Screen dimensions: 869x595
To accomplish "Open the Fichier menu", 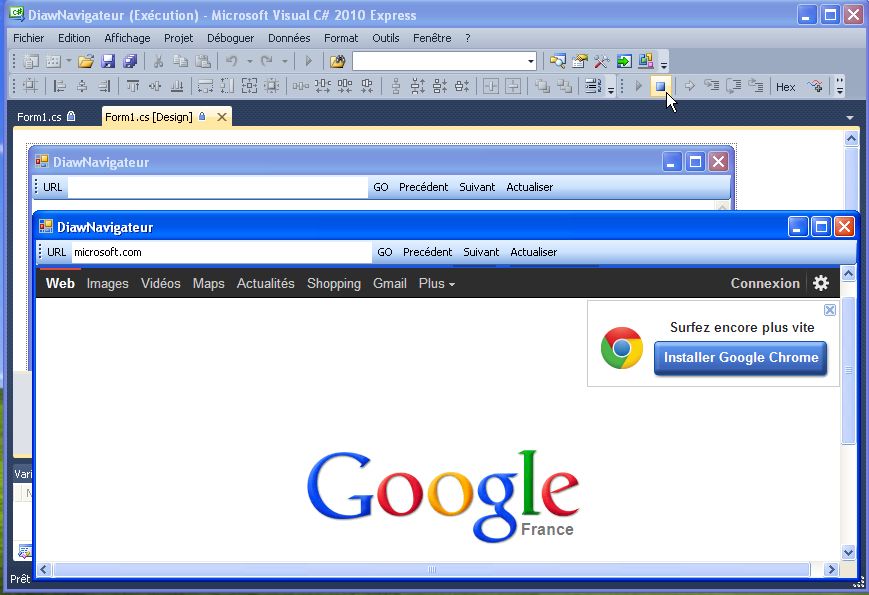I will 28,38.
